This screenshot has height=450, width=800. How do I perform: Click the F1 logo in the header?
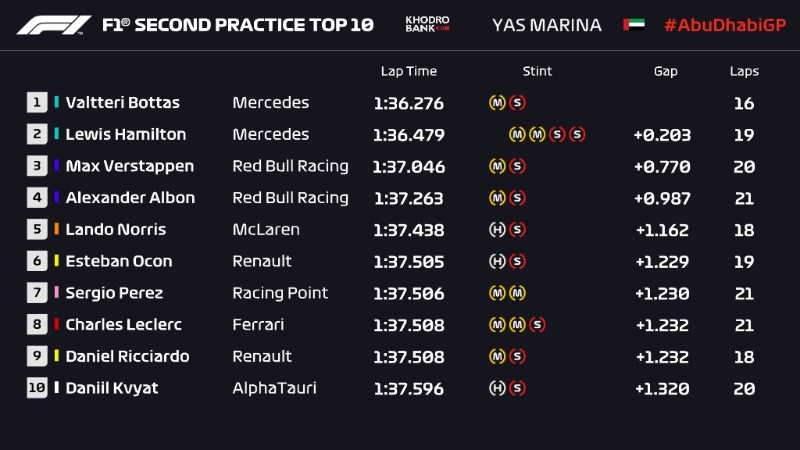[x=54, y=24]
